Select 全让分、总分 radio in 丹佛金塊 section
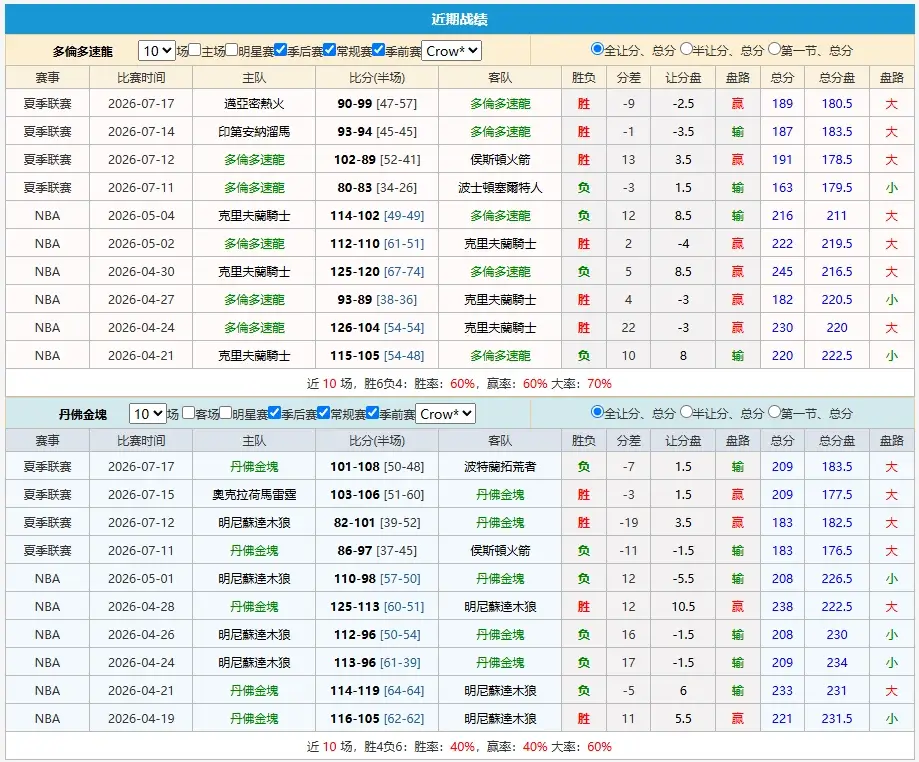The image size is (919, 762). [x=597, y=412]
